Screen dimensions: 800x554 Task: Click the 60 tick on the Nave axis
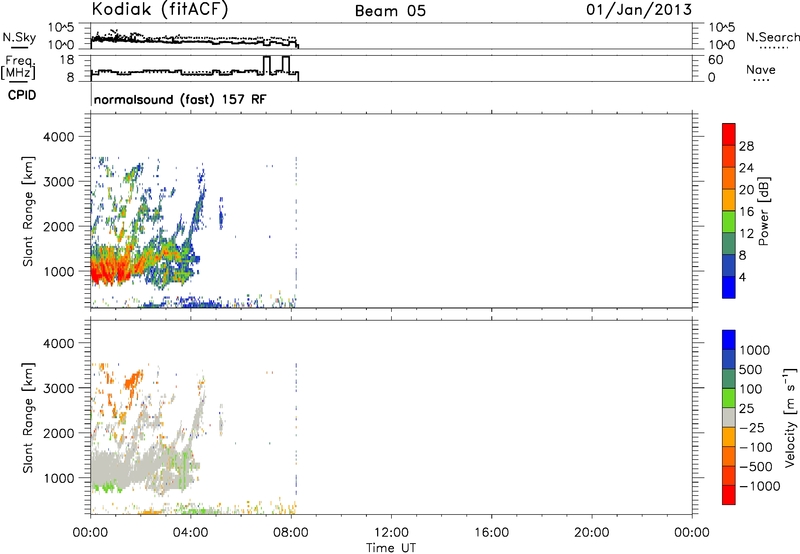[716, 60]
